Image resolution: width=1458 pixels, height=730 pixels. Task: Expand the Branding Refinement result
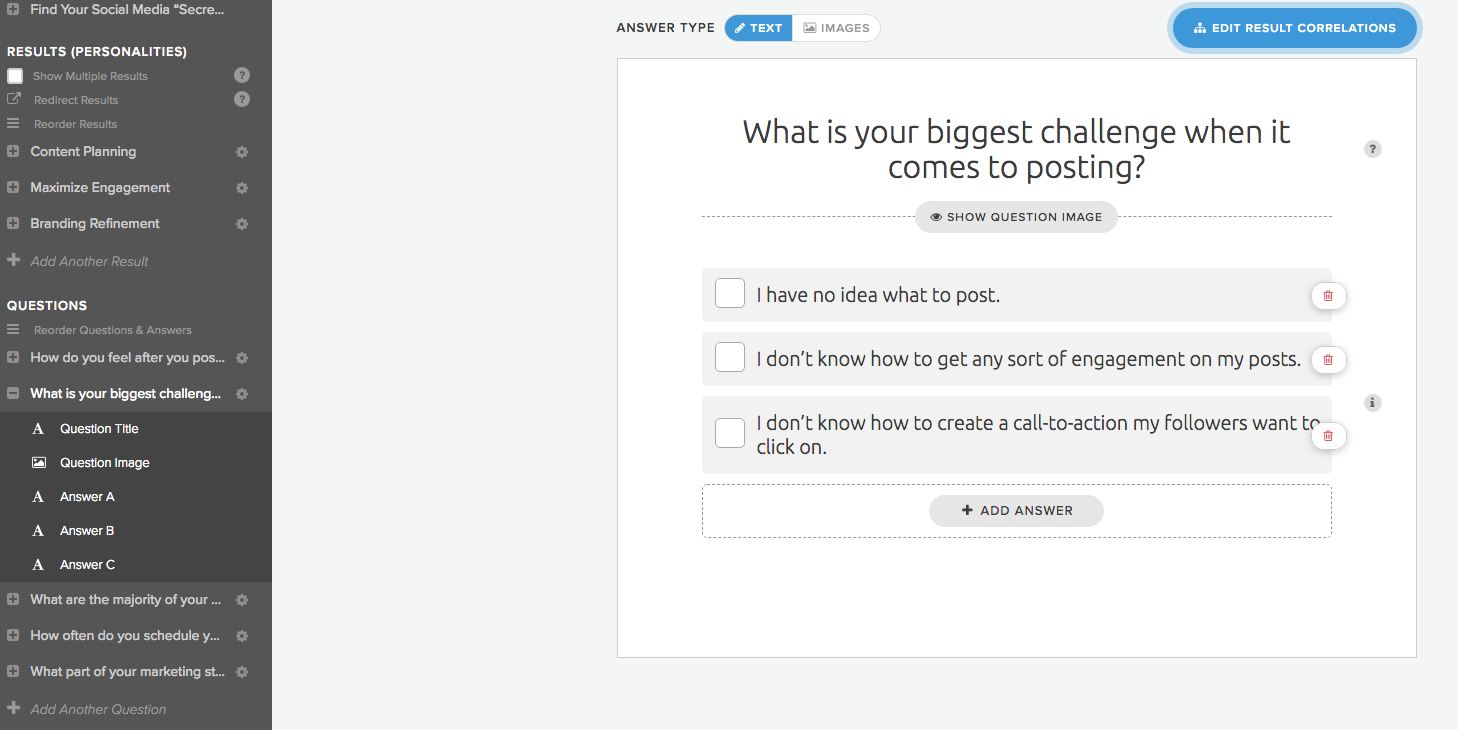(13, 224)
